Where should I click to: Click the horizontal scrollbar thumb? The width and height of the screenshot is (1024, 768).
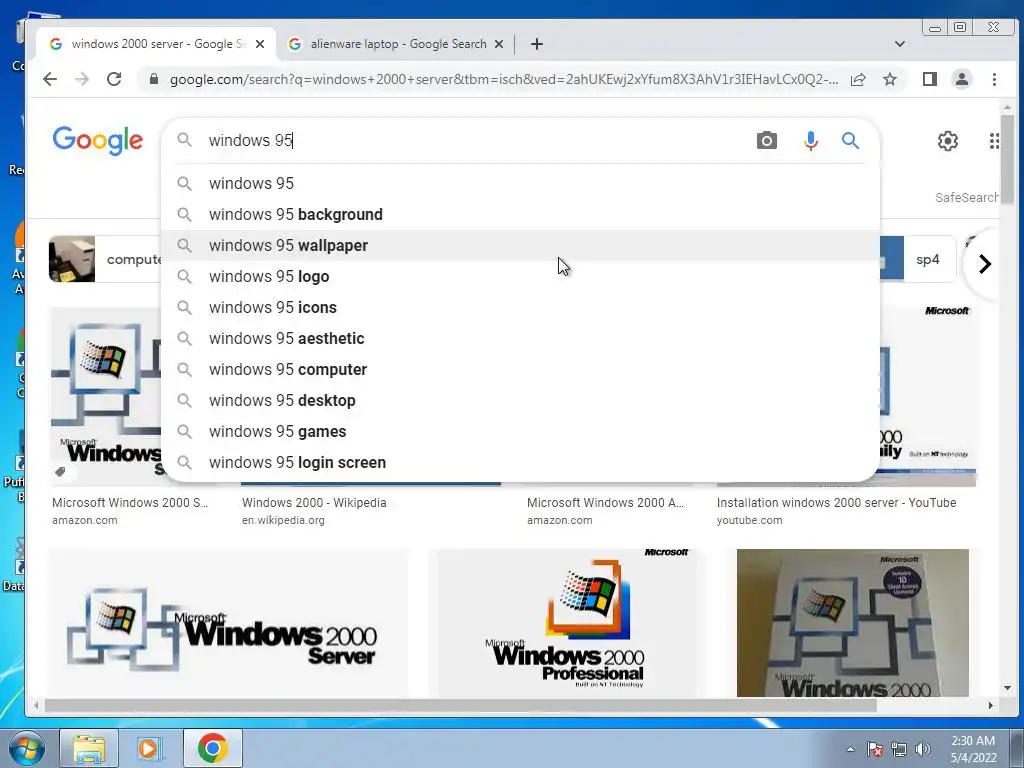click(460, 706)
